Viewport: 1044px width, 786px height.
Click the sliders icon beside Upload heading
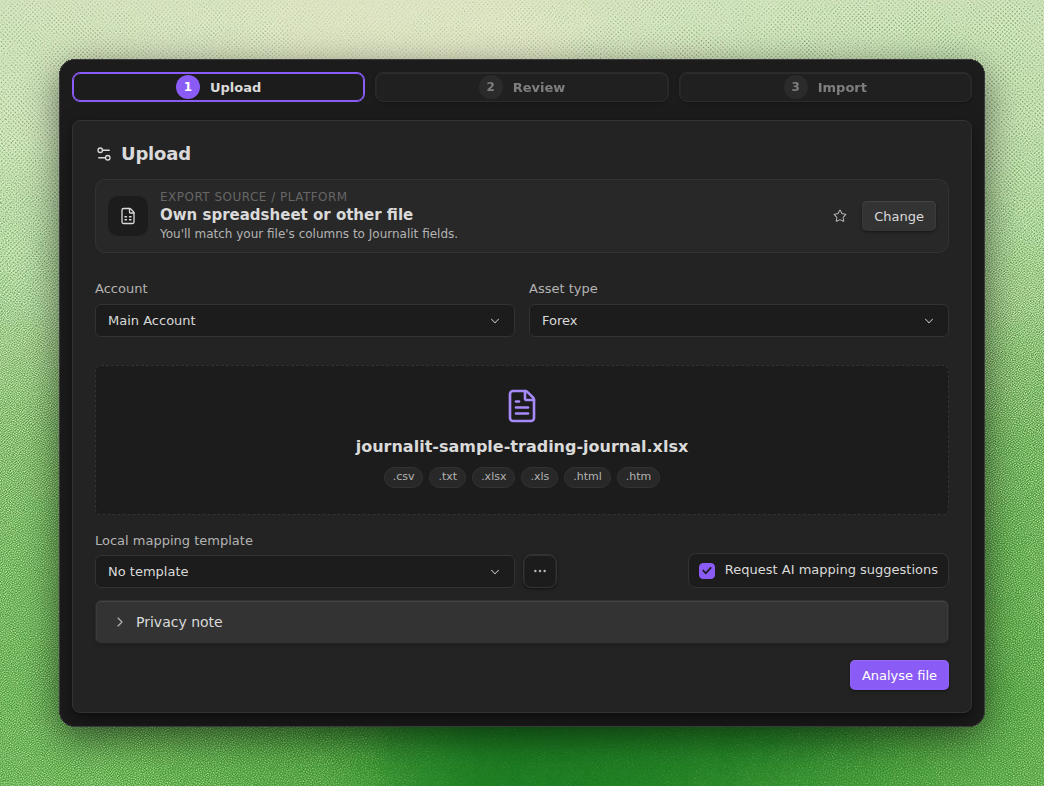coord(104,154)
